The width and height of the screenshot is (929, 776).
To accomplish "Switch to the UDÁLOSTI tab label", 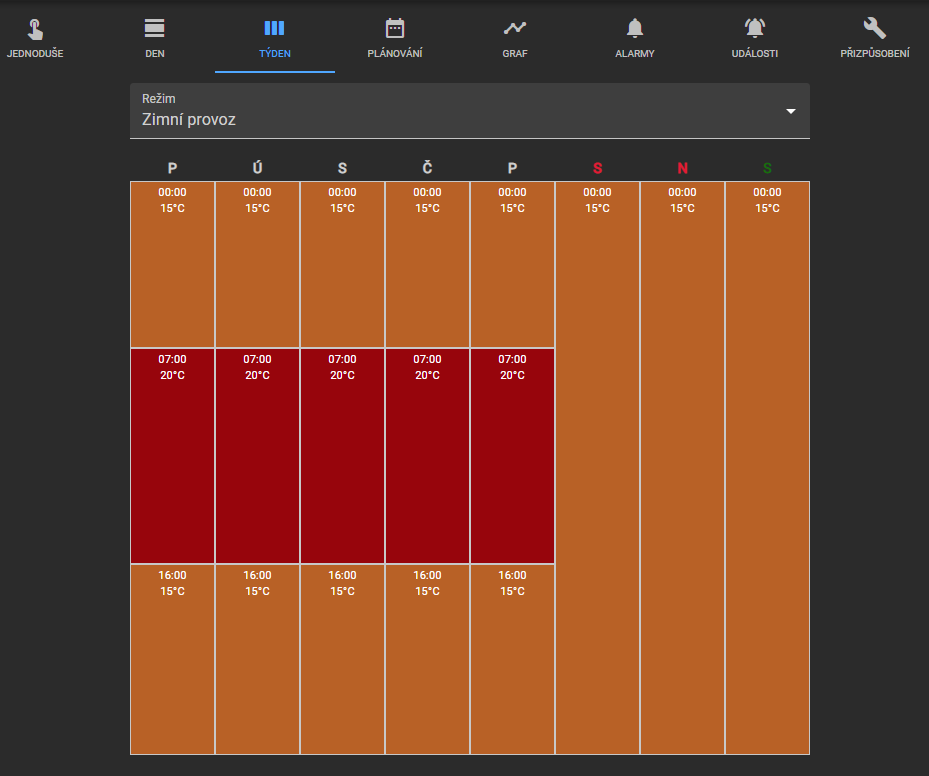I will click(x=755, y=53).
